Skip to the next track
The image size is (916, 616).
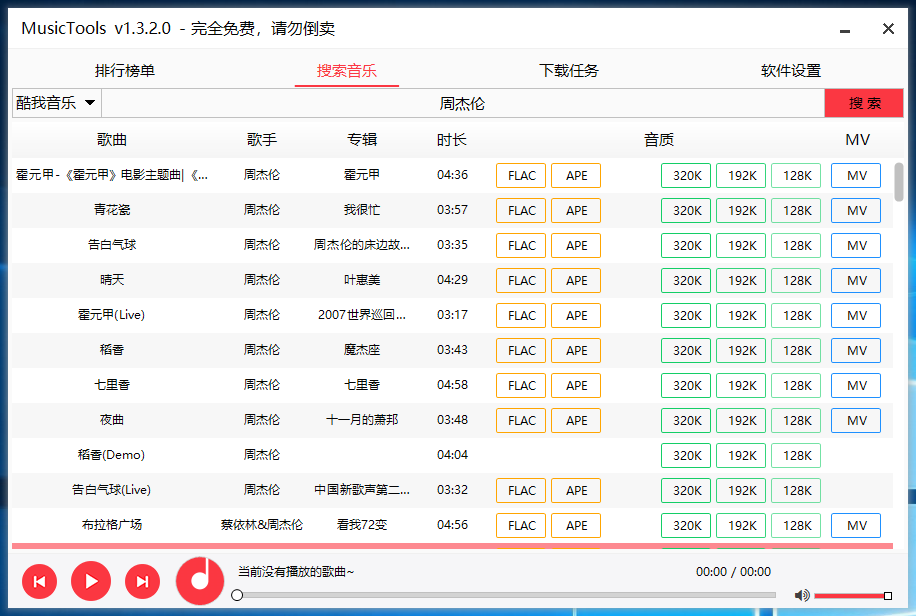click(x=143, y=582)
